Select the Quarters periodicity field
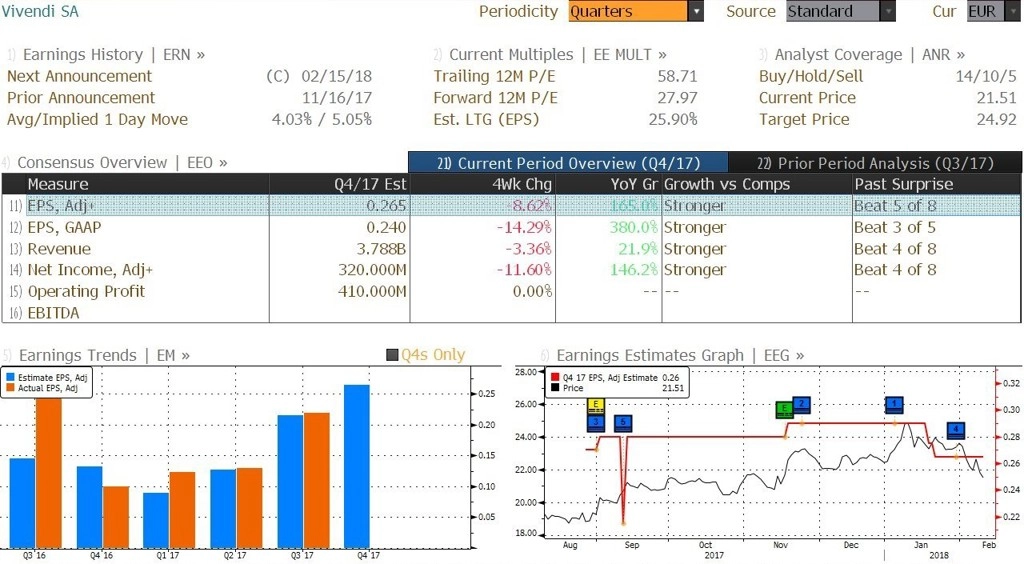 628,11
